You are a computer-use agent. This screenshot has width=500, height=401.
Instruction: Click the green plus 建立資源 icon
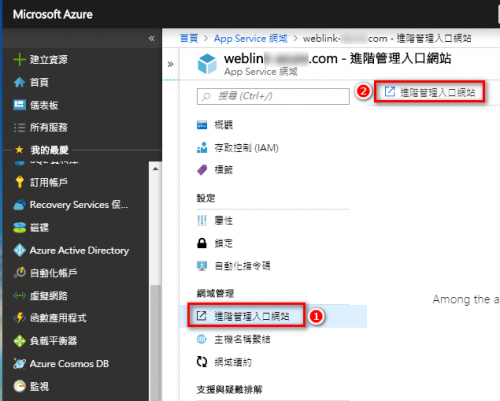[19, 60]
